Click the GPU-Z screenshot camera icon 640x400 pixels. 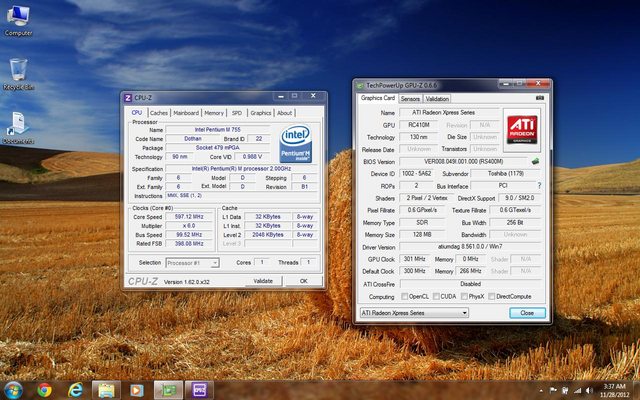tap(540, 98)
